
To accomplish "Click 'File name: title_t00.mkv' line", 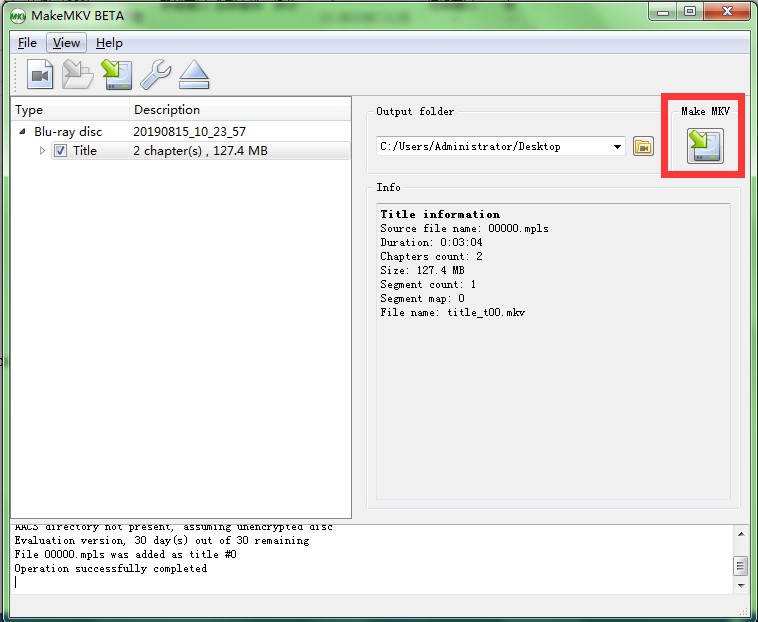I will (452, 312).
